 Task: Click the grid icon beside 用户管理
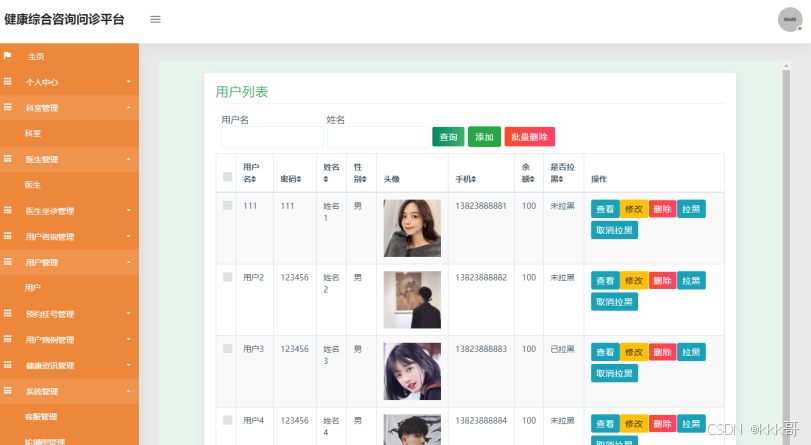coord(7,262)
